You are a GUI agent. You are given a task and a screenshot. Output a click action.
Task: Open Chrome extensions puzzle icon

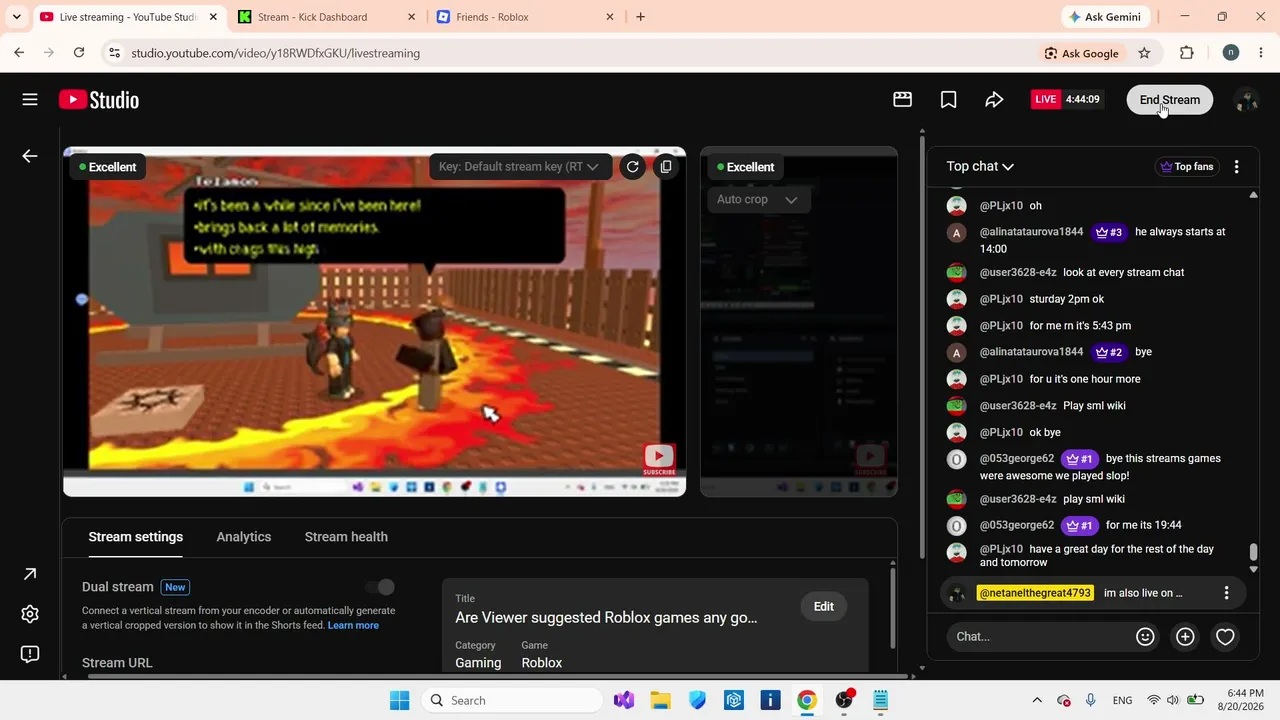1187,53
